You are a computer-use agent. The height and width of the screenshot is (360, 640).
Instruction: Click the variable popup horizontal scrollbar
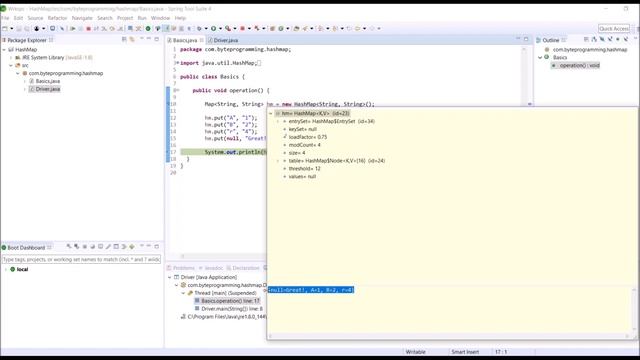pyautogui.click(x=449, y=336)
